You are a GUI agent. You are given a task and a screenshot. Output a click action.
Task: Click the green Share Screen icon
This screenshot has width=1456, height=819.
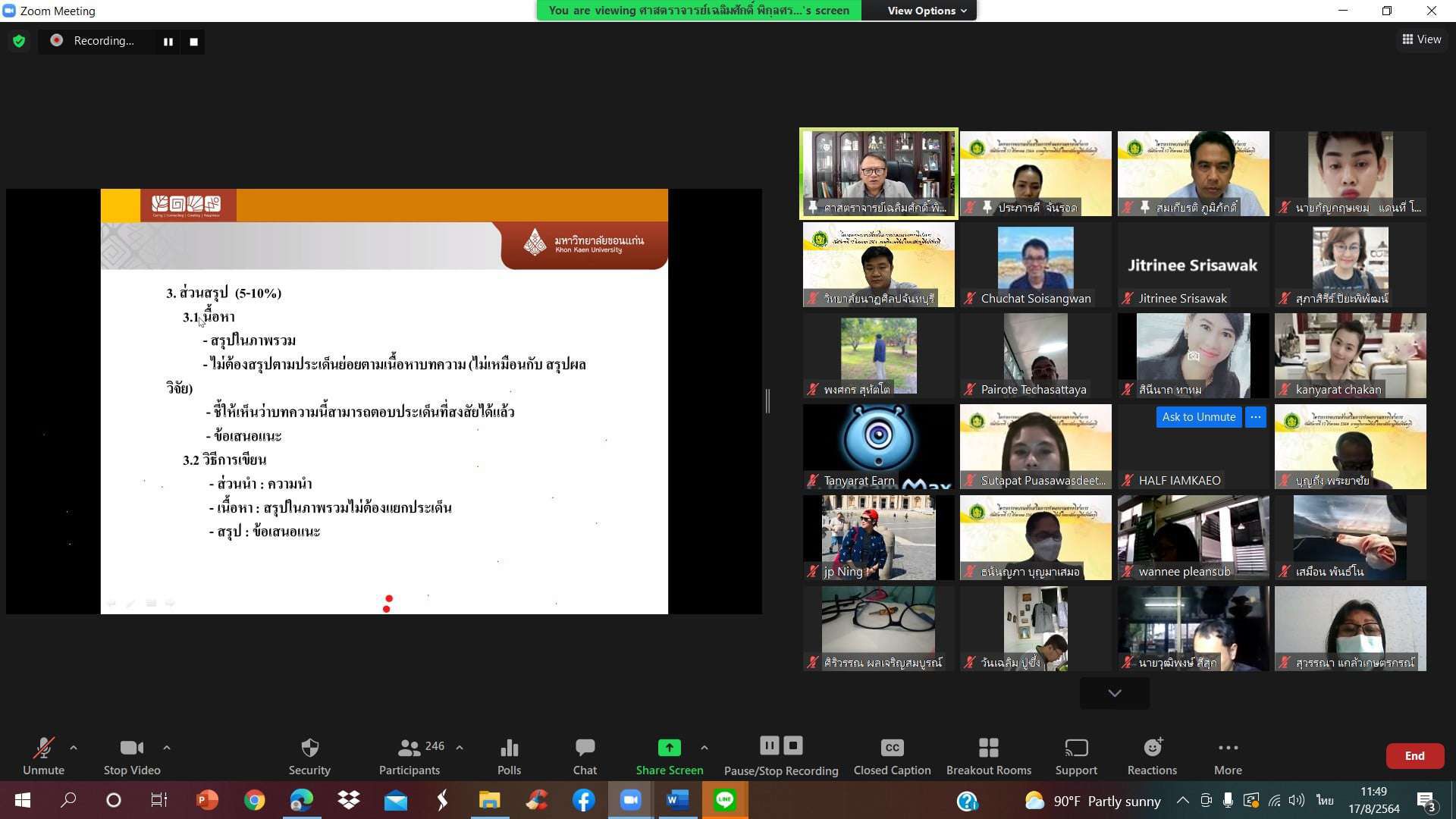[x=669, y=748]
